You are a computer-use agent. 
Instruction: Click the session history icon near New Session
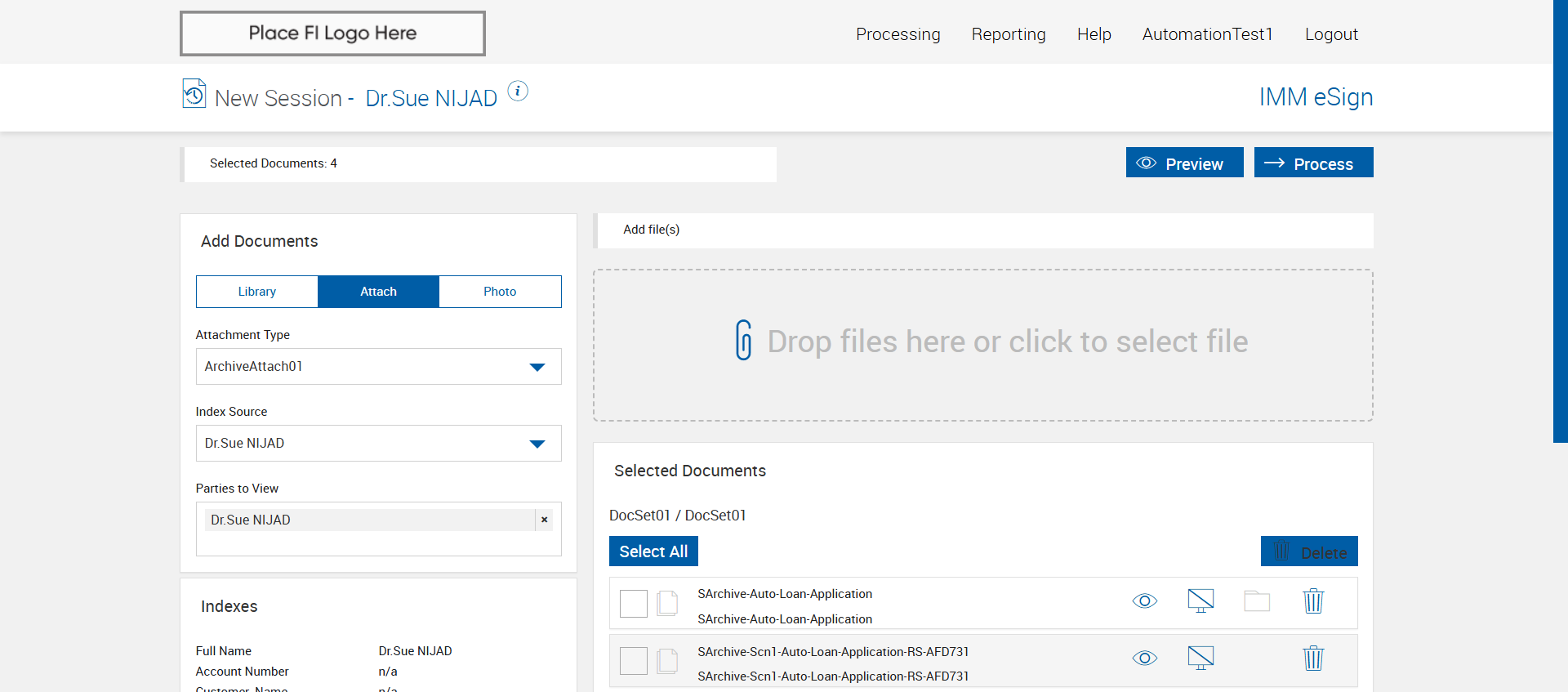coord(194,93)
